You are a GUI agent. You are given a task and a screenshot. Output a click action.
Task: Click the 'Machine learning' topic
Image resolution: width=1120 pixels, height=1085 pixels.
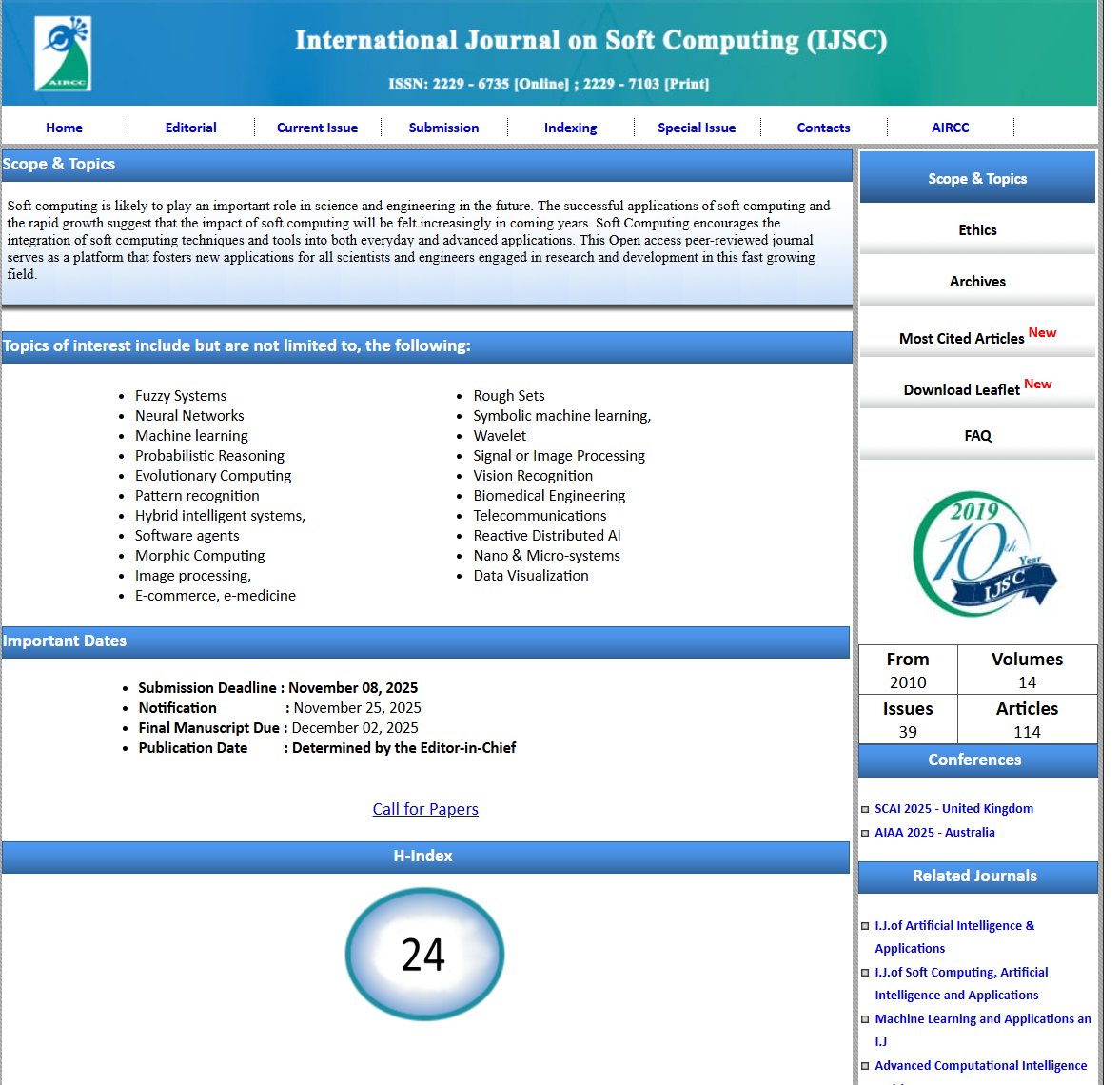(x=191, y=436)
